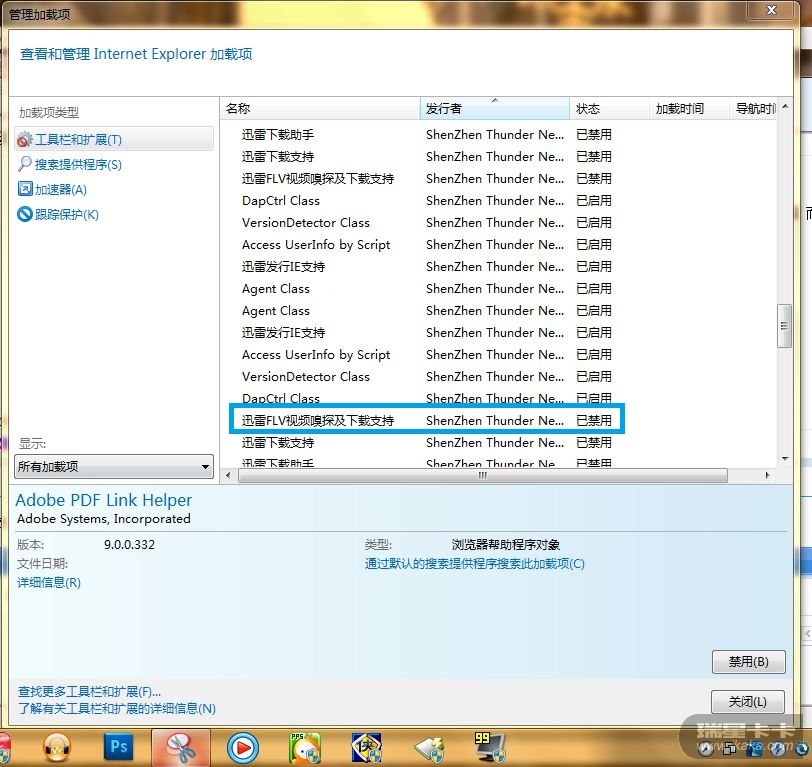Click the Snipping Tool scissors taskbar icon
Image resolution: width=812 pixels, height=767 pixels.
tap(181, 748)
